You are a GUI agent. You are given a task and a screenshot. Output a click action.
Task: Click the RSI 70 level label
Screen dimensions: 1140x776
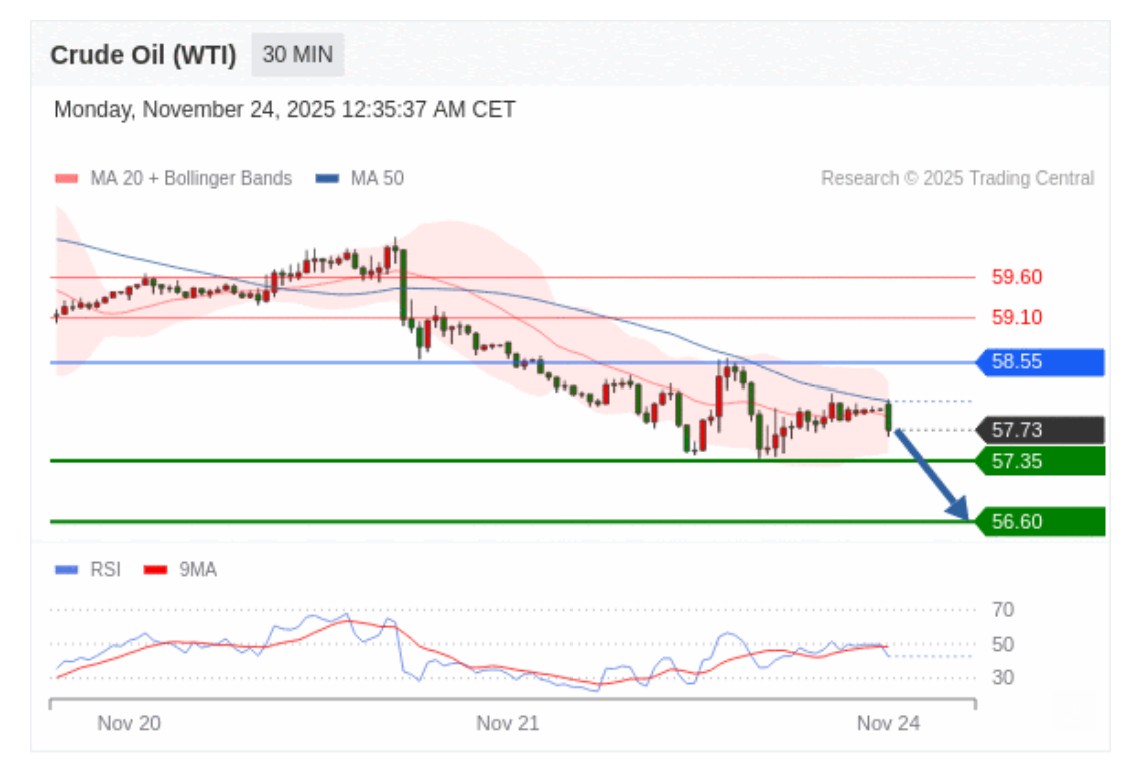click(x=1002, y=610)
